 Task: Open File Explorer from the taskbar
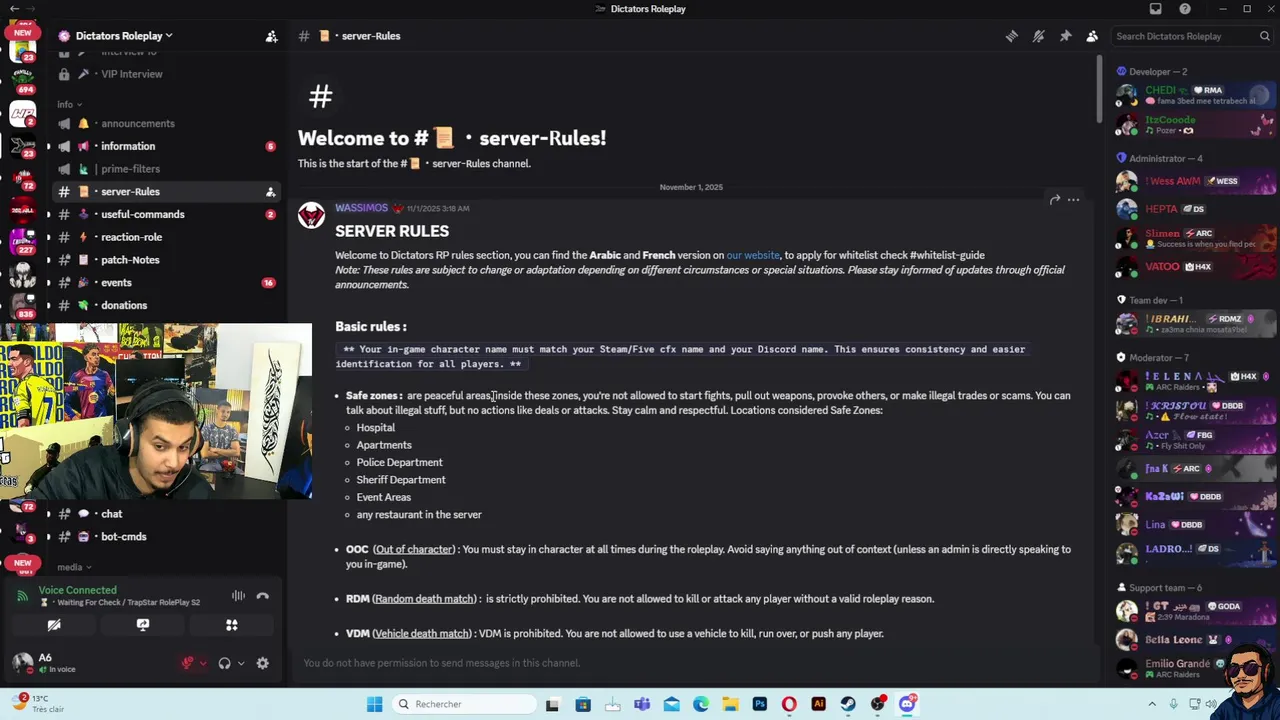[x=730, y=704]
